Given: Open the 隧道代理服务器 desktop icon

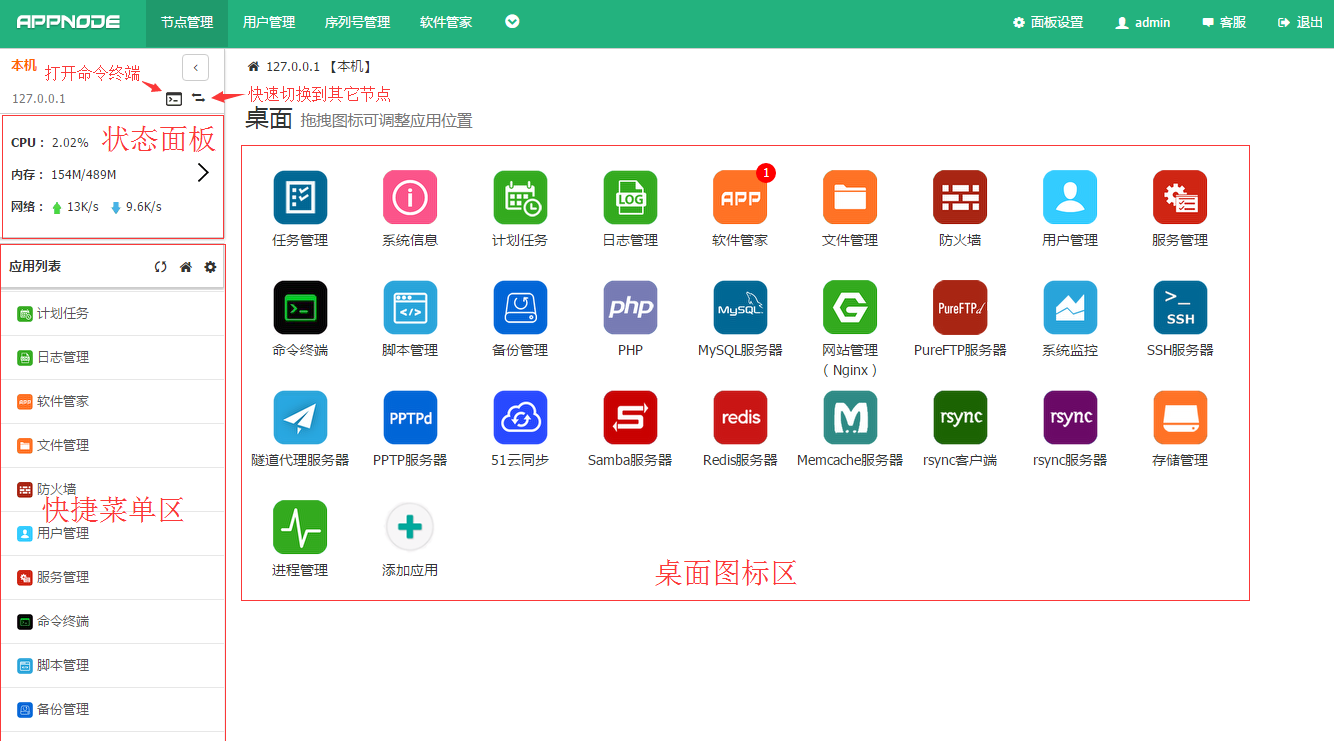Looking at the screenshot, I should pyautogui.click(x=300, y=417).
